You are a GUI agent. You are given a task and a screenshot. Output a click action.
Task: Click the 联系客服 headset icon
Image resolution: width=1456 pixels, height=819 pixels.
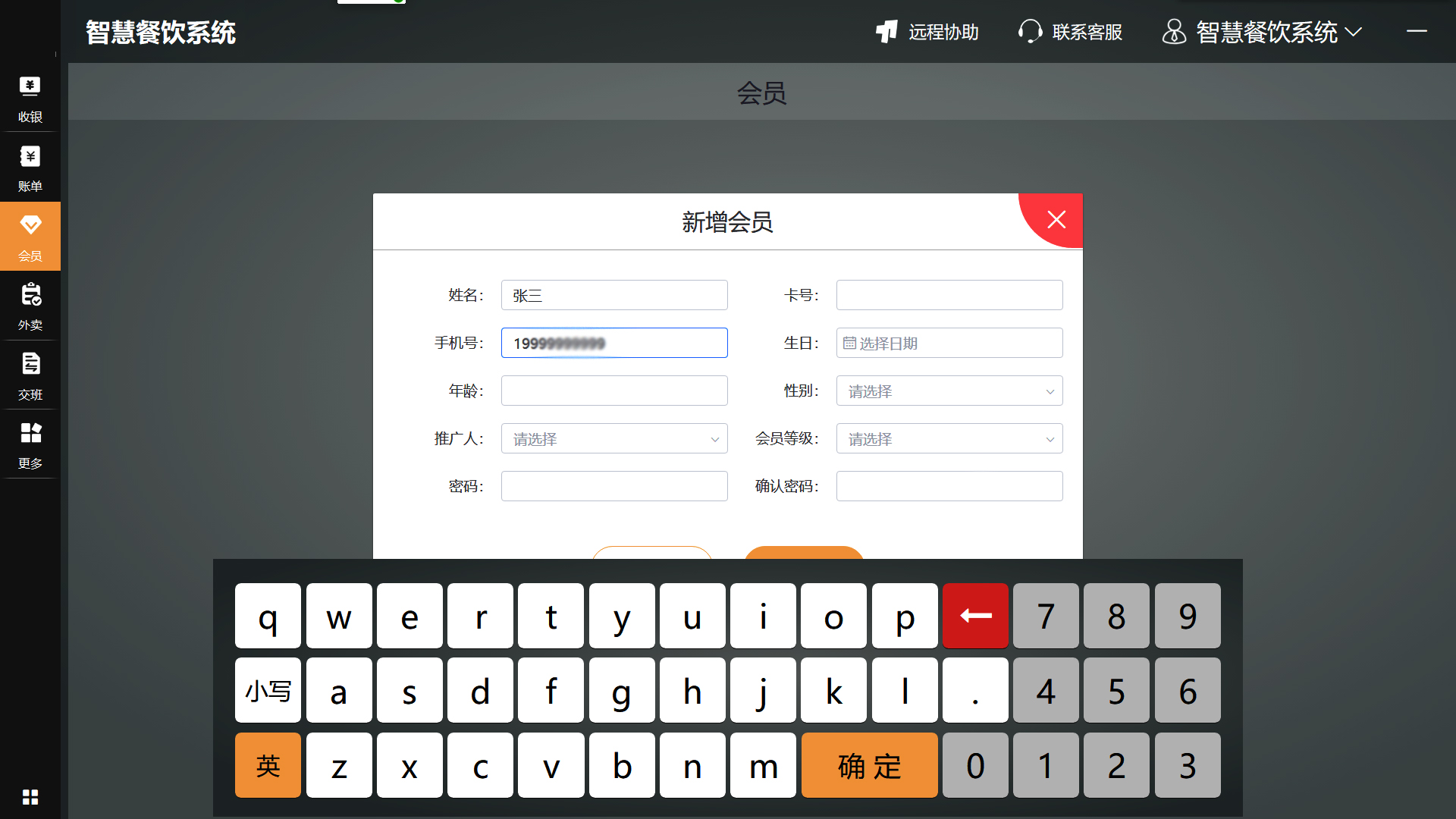[x=1030, y=32]
